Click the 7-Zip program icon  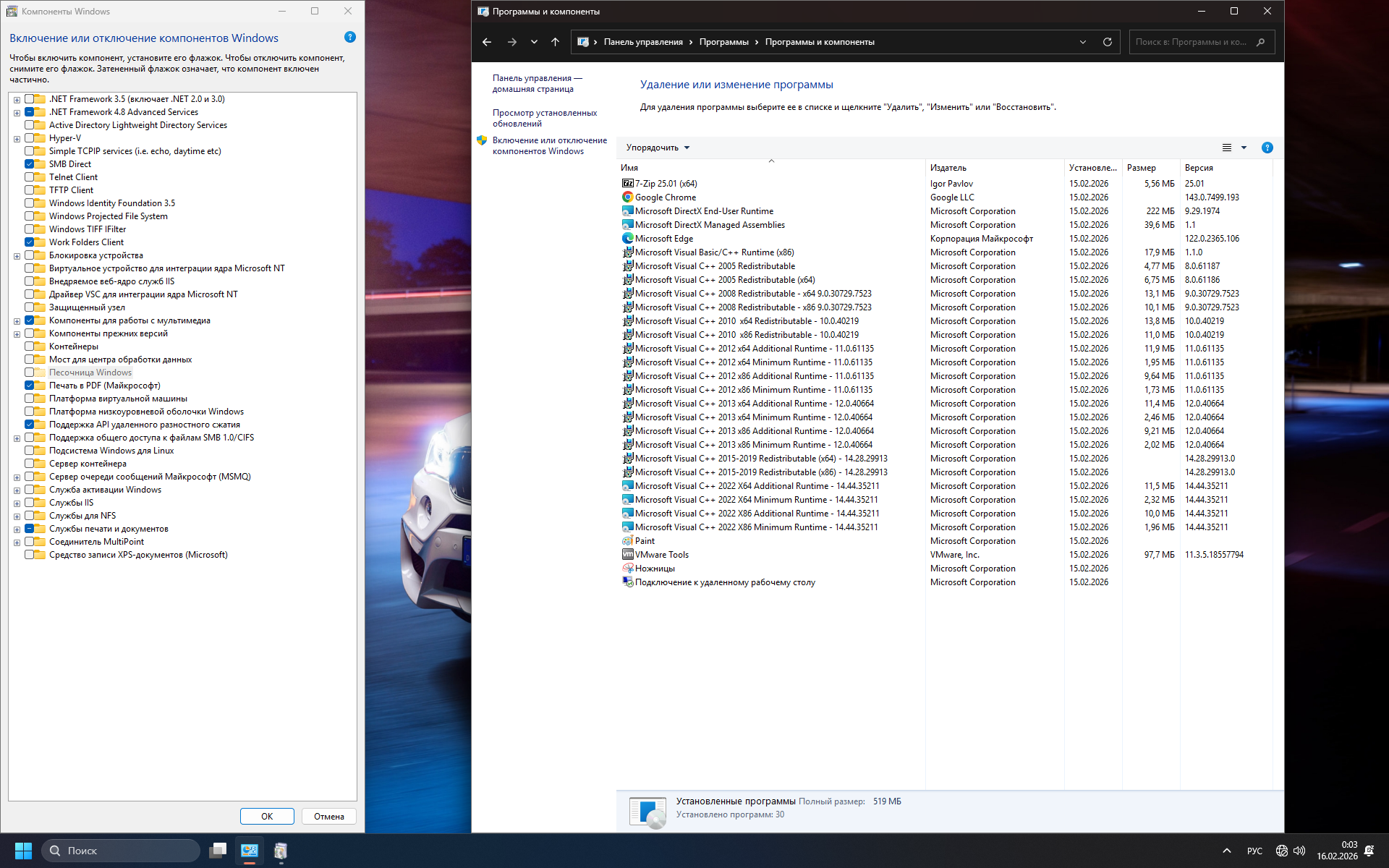[627, 184]
